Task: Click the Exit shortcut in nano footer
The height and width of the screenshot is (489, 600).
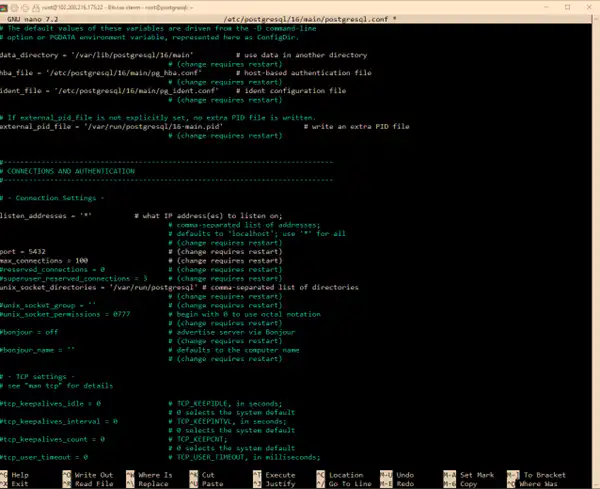Action: 21,483
